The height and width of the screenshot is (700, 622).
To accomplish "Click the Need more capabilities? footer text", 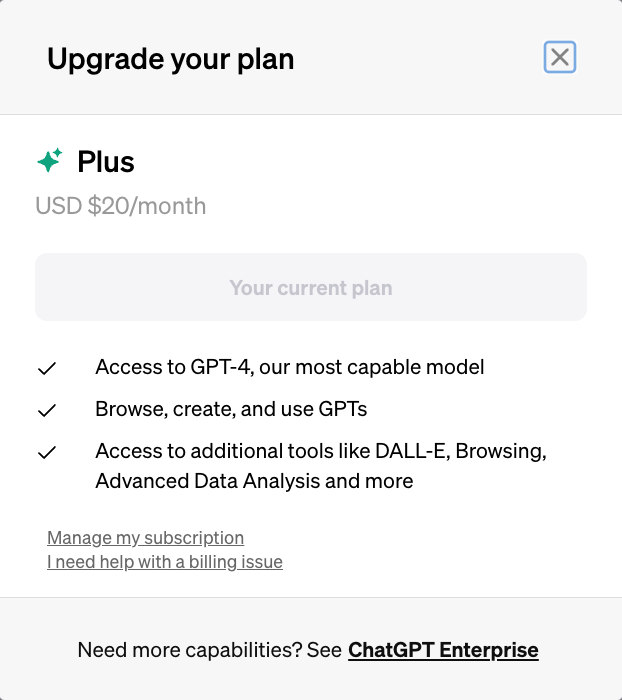I will pyautogui.click(x=189, y=650).
